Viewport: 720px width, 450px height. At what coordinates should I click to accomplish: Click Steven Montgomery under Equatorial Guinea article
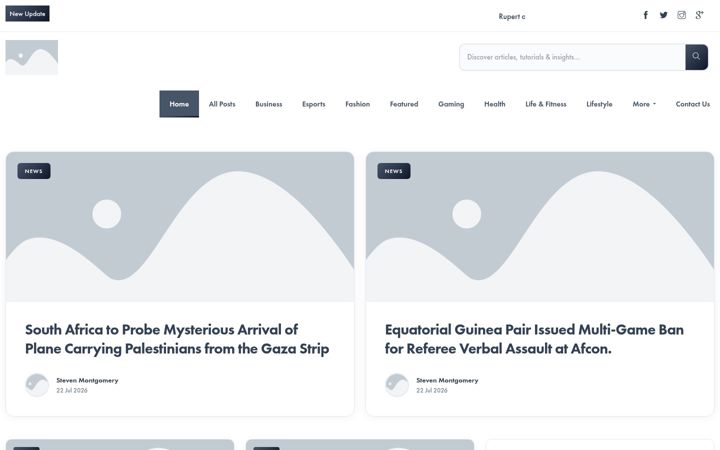click(x=447, y=380)
